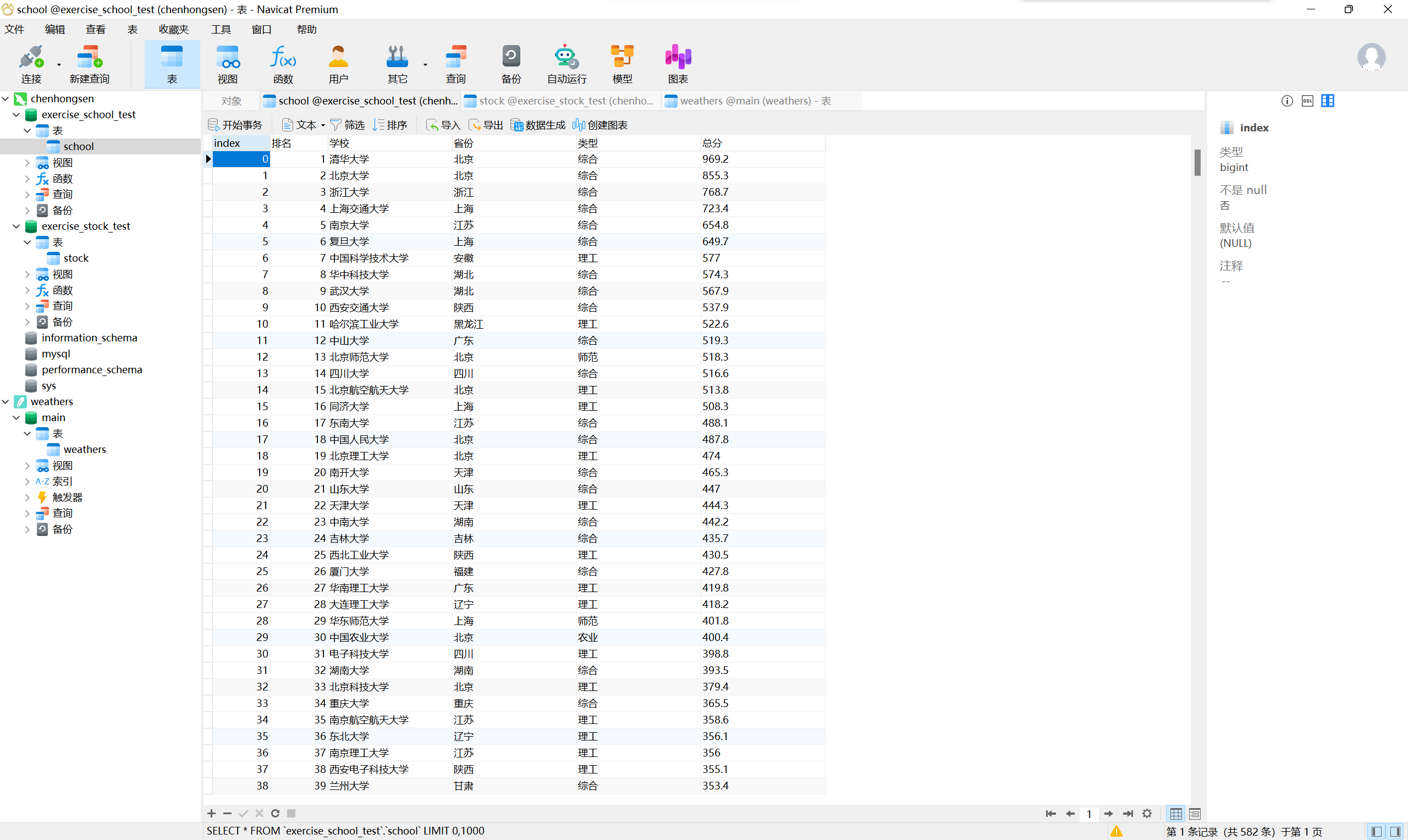This screenshot has height=840, width=1408.
Task: Refresh the table data with reload icon
Action: pos(275,814)
